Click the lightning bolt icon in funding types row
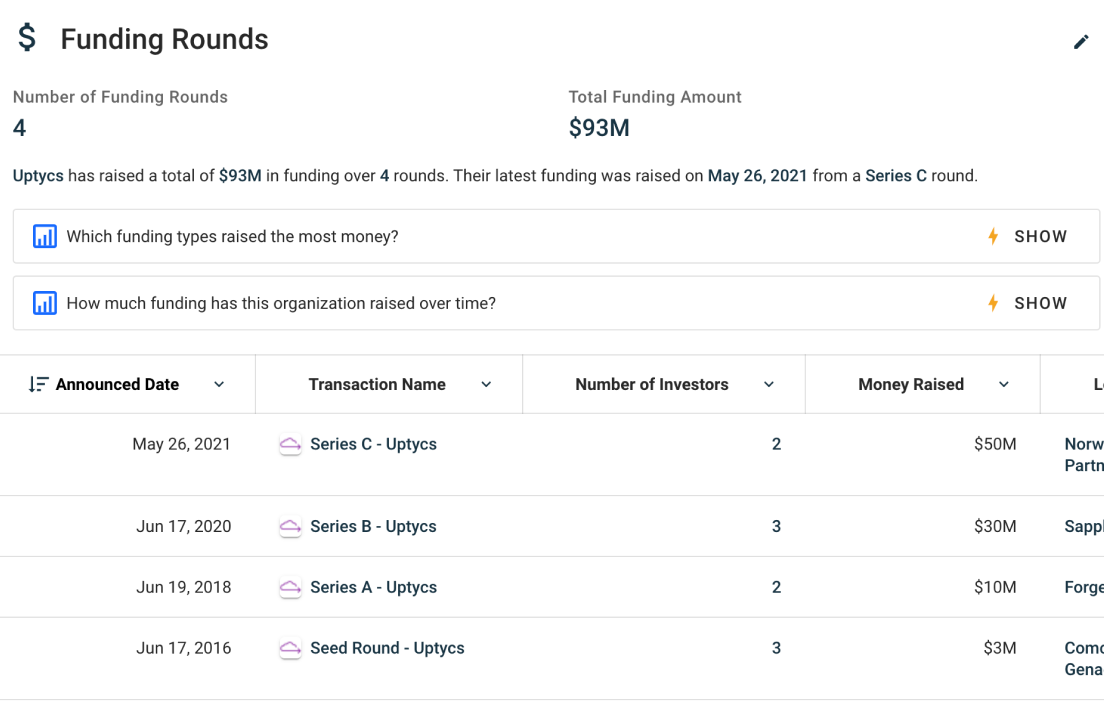Screen dimensions: 1104x720 [993, 236]
